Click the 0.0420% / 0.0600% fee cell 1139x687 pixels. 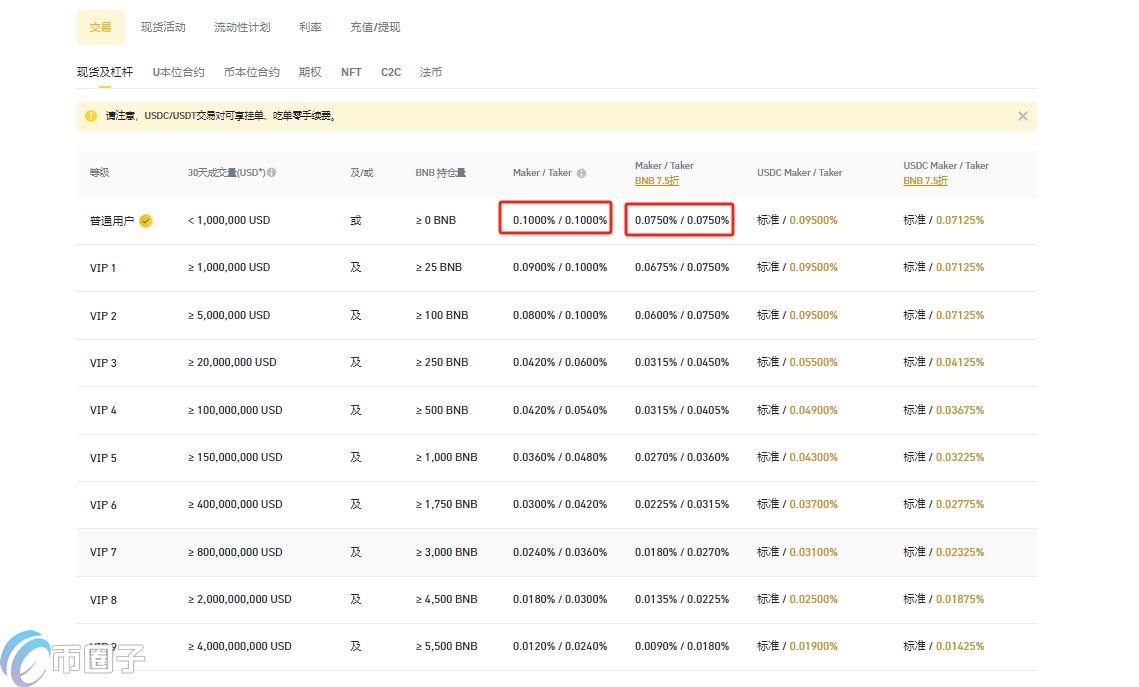click(560, 362)
